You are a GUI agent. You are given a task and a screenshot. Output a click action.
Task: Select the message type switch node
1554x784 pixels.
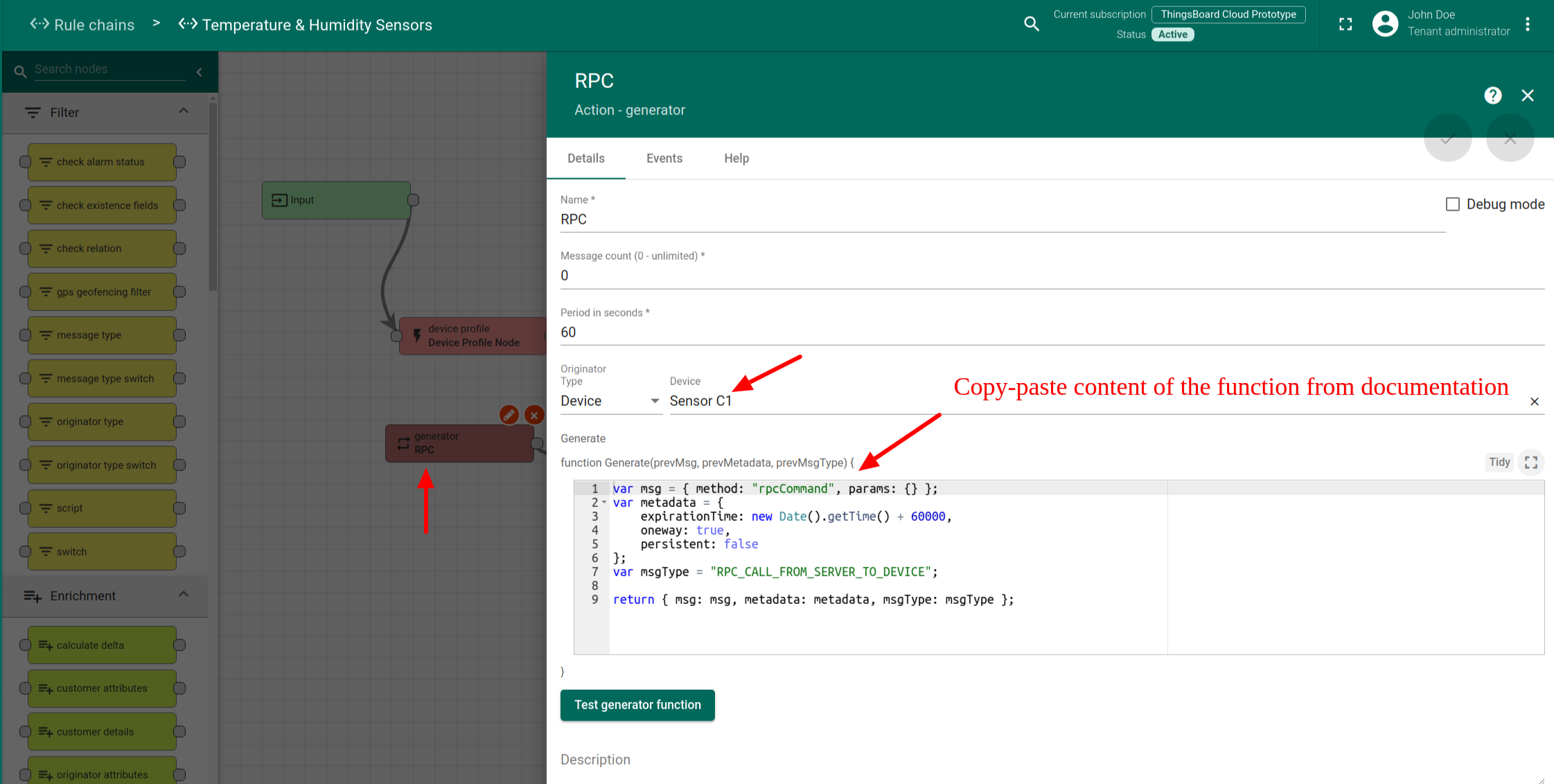102,378
